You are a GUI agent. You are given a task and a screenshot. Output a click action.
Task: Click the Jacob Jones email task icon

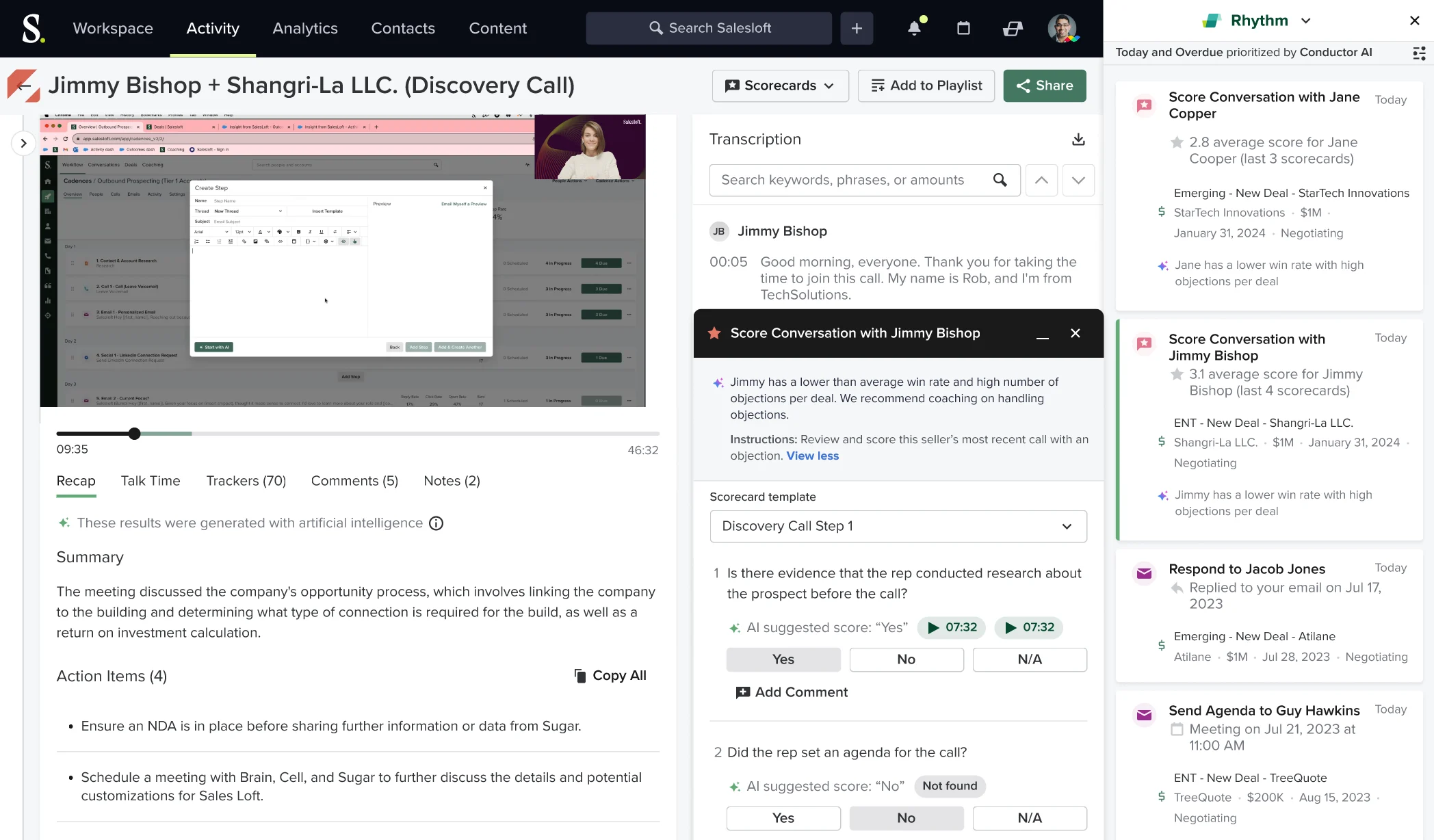coord(1144,573)
